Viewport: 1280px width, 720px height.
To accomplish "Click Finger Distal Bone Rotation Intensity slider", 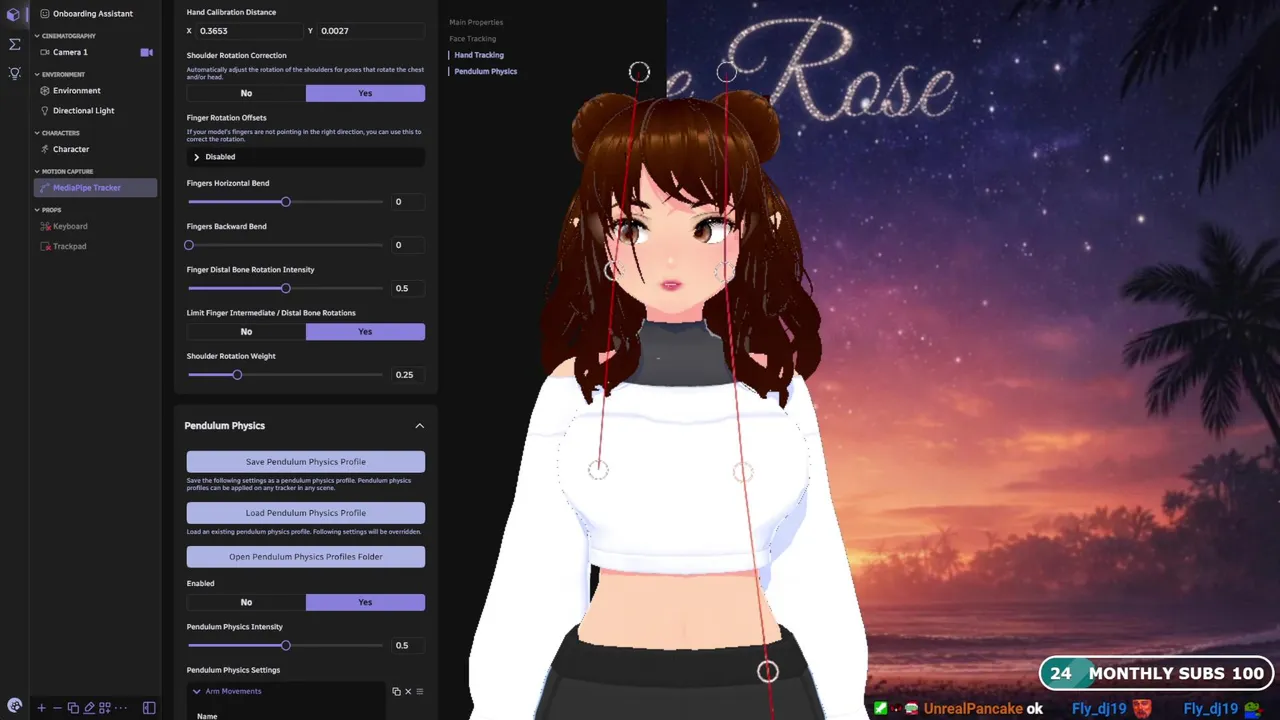I will pyautogui.click(x=285, y=288).
